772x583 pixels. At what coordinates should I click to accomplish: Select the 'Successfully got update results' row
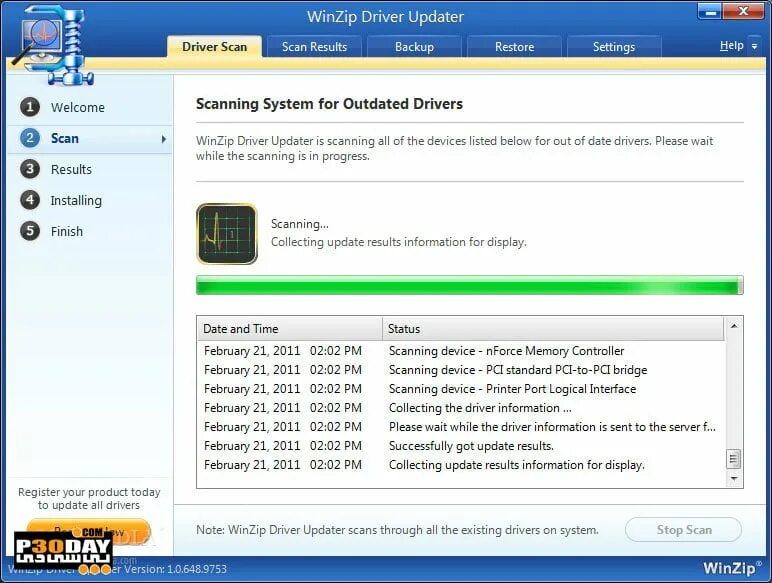coord(461,446)
